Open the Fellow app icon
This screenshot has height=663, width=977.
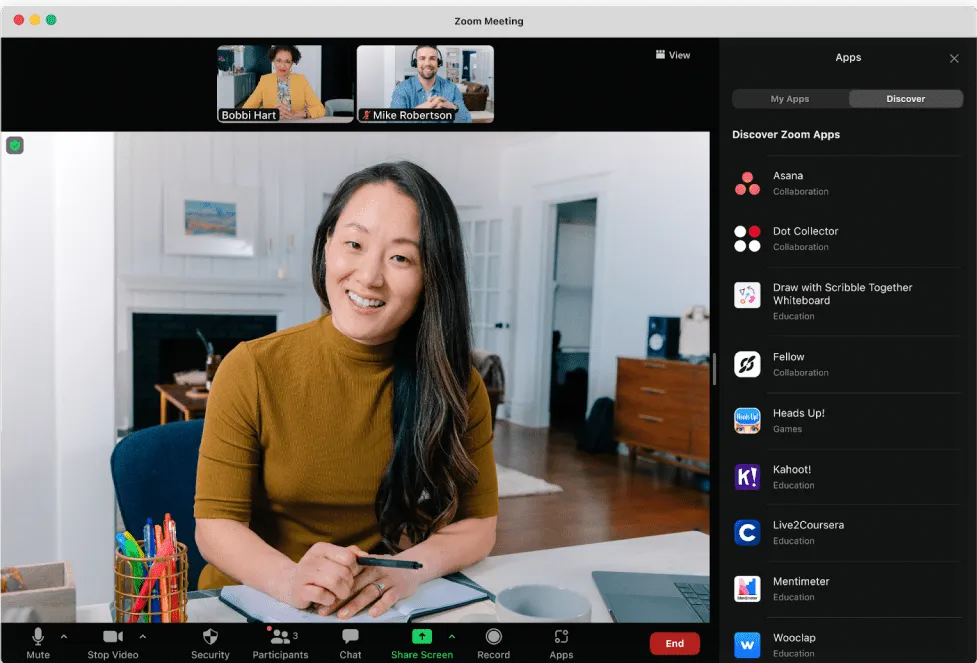click(x=747, y=364)
